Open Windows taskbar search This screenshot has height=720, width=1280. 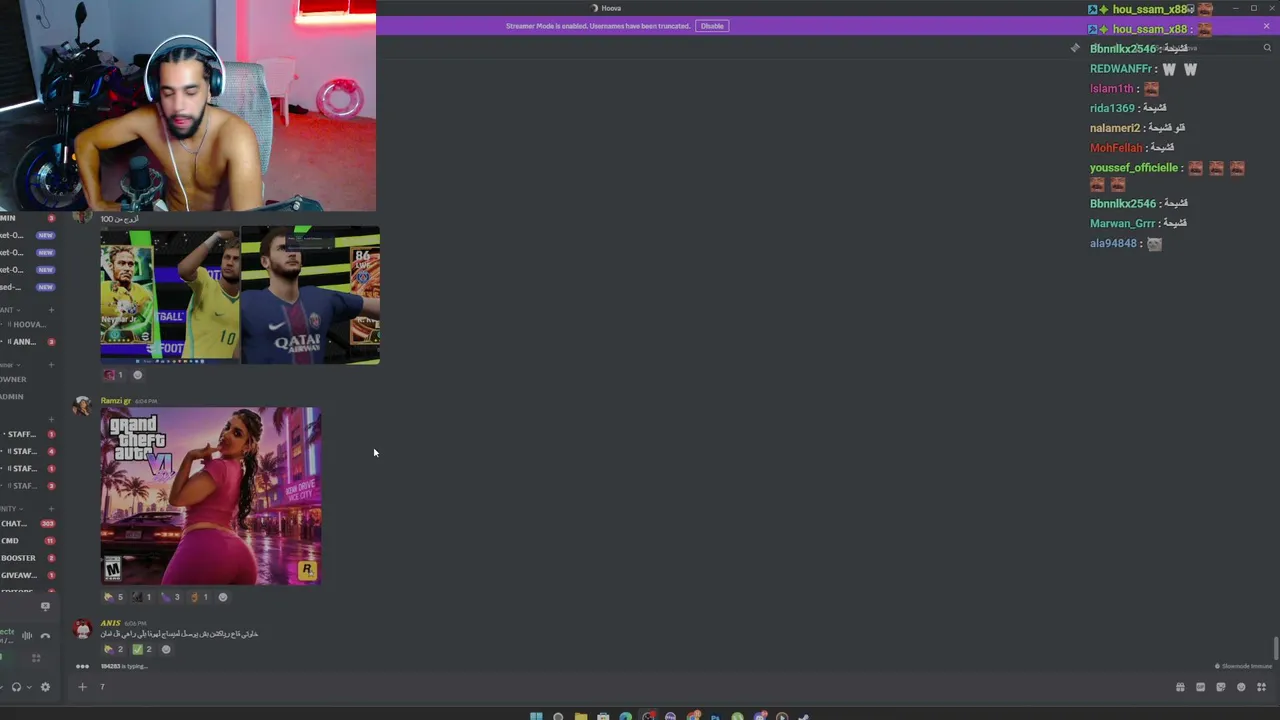tap(558, 715)
